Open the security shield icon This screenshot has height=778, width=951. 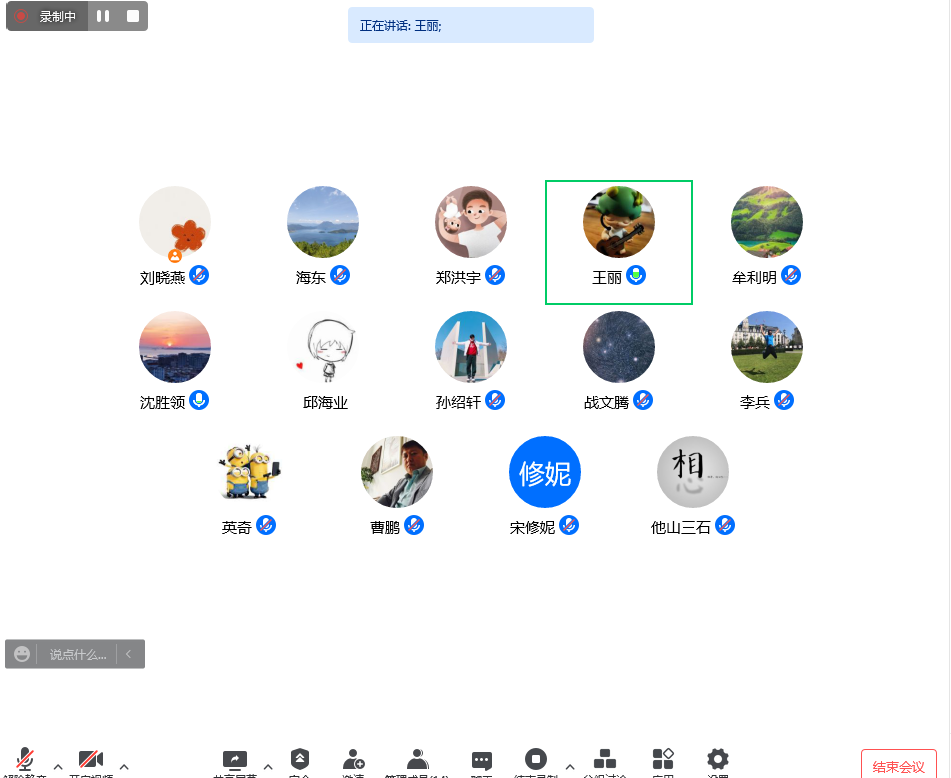coord(300,760)
